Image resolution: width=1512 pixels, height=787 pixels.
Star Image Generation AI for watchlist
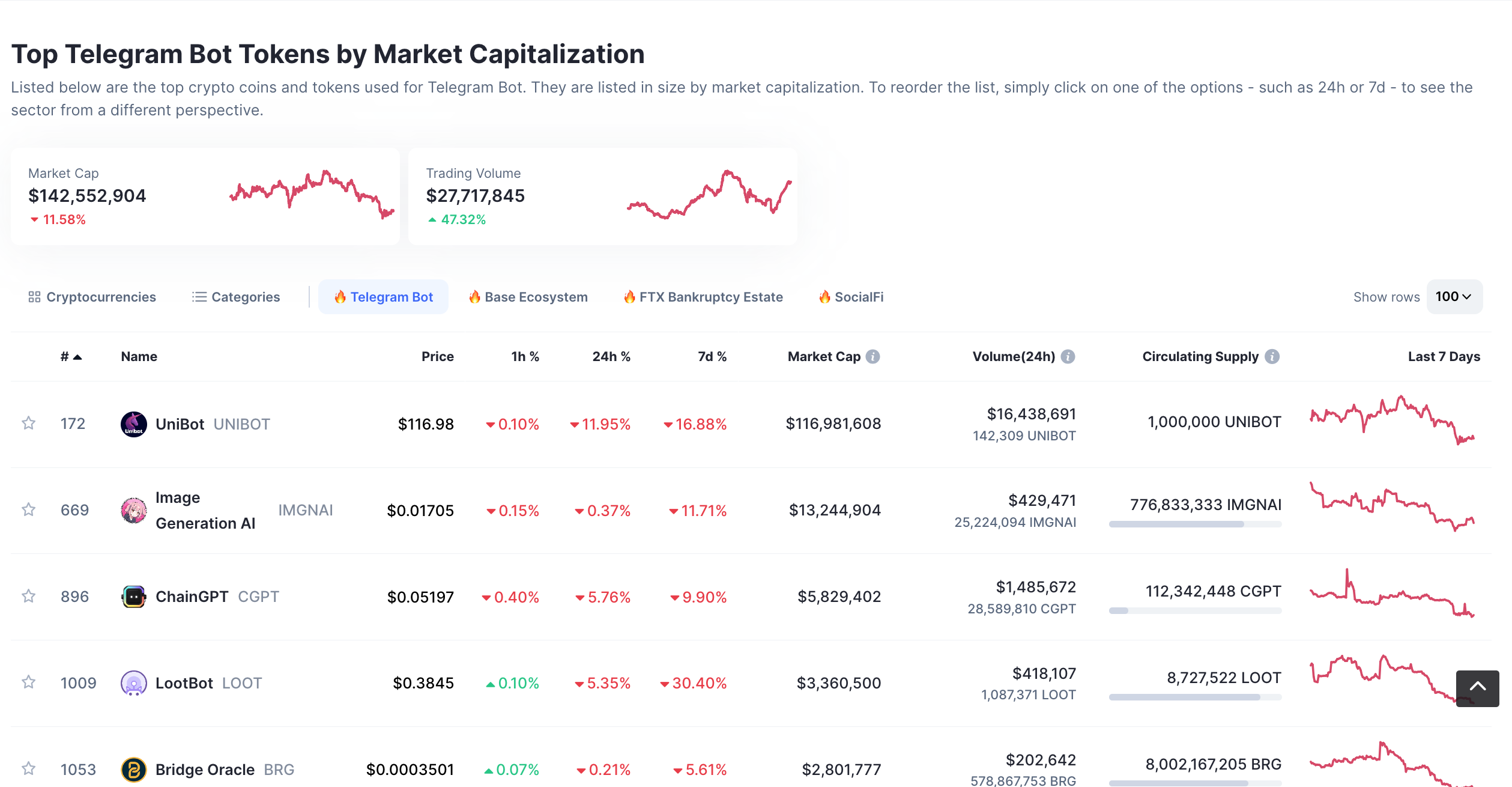(28, 510)
